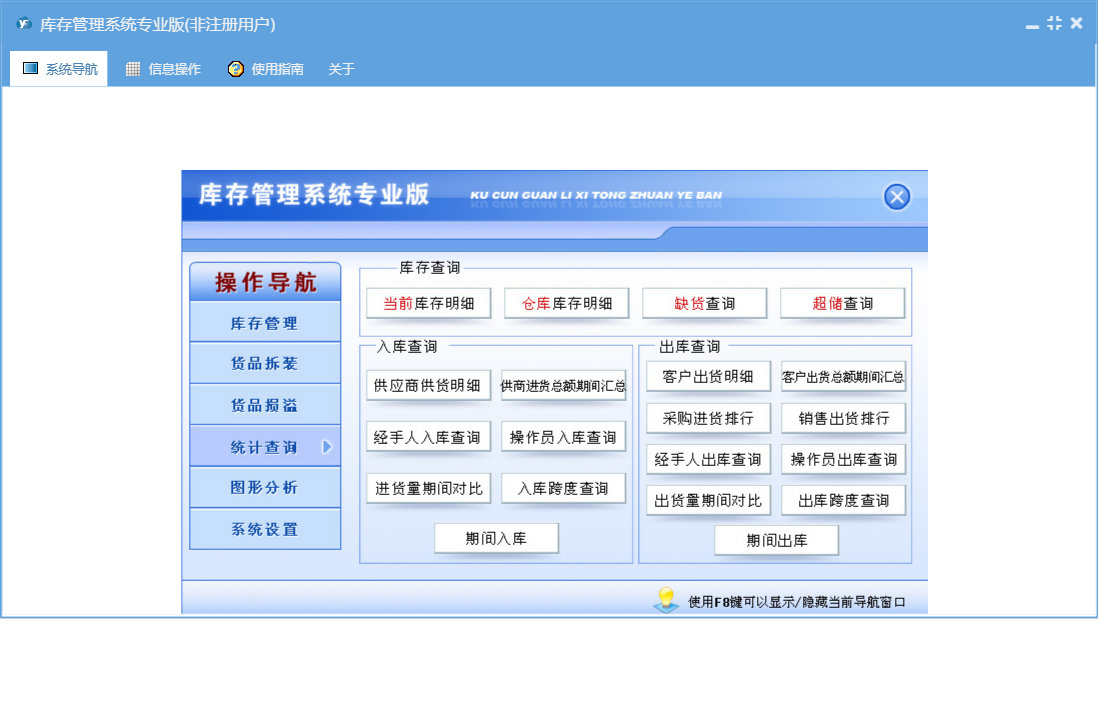Click the lightbulb hint icon
The width and height of the screenshot is (1098, 728).
coord(666,600)
